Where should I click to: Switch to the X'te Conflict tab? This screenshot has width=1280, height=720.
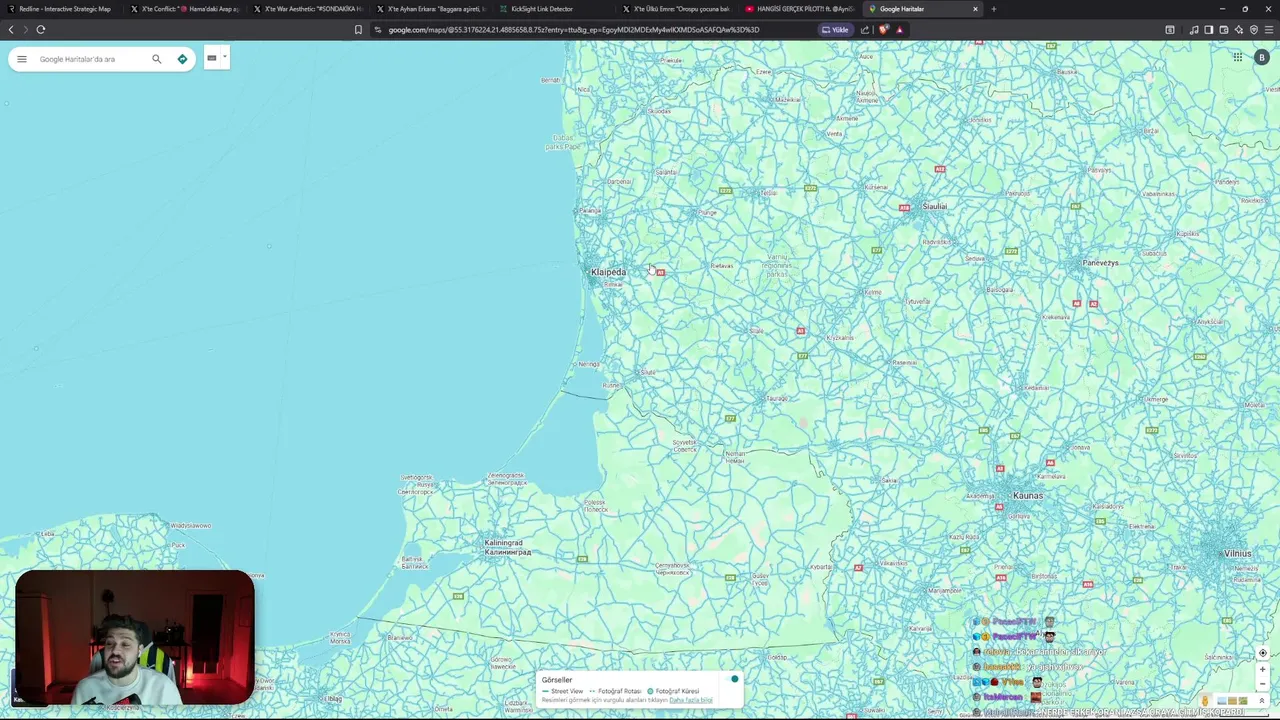185,9
